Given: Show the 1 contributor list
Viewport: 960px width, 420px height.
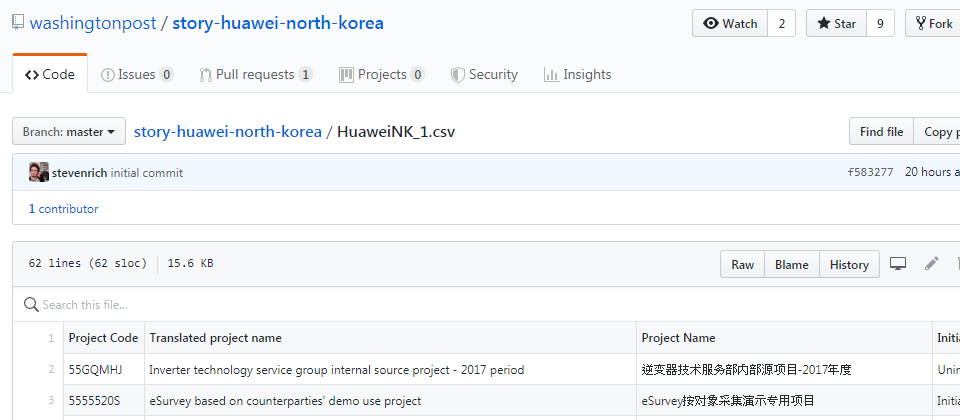Looking at the screenshot, I should pos(63,209).
